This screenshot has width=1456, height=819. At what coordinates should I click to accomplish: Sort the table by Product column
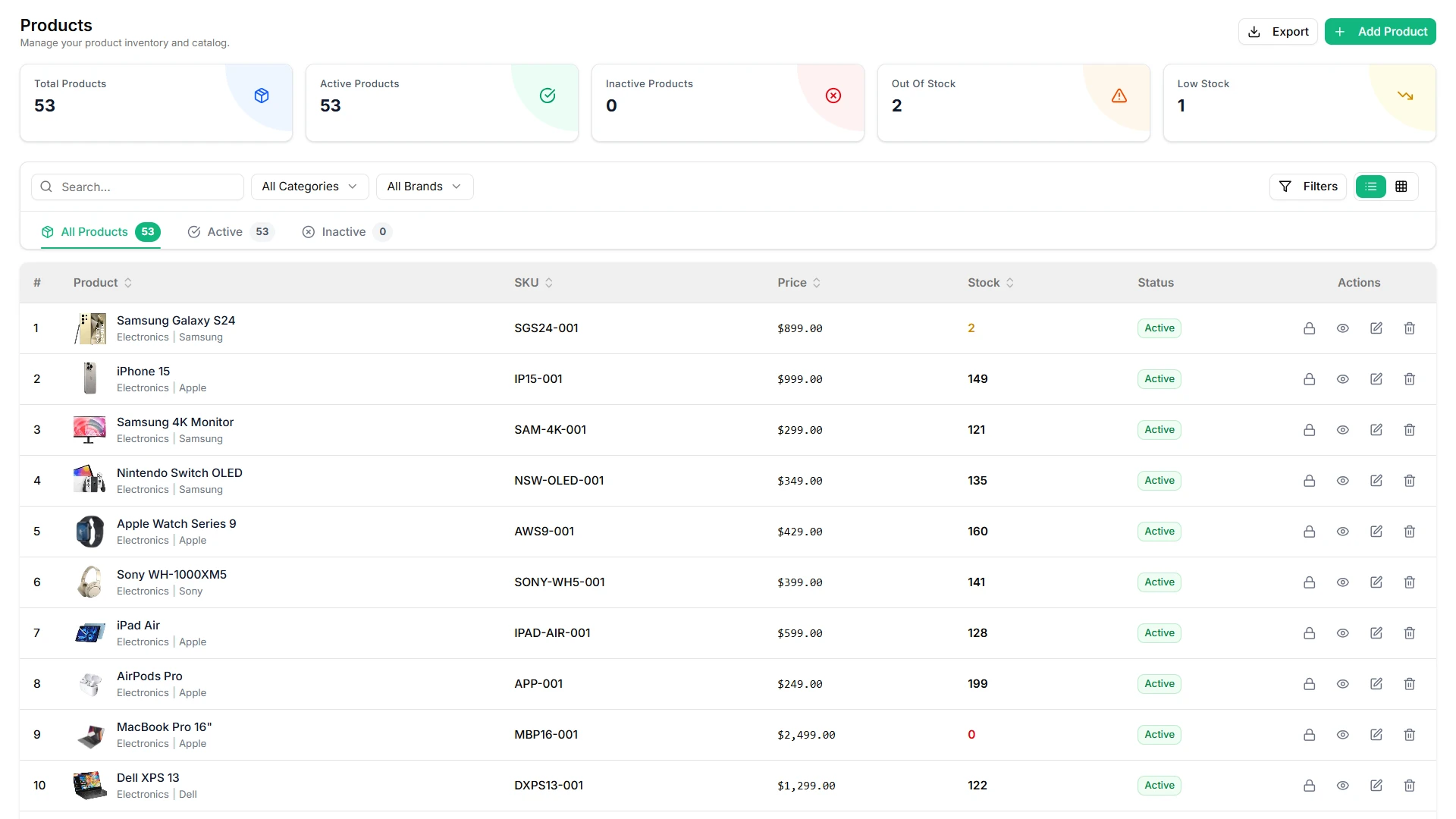pos(103,283)
